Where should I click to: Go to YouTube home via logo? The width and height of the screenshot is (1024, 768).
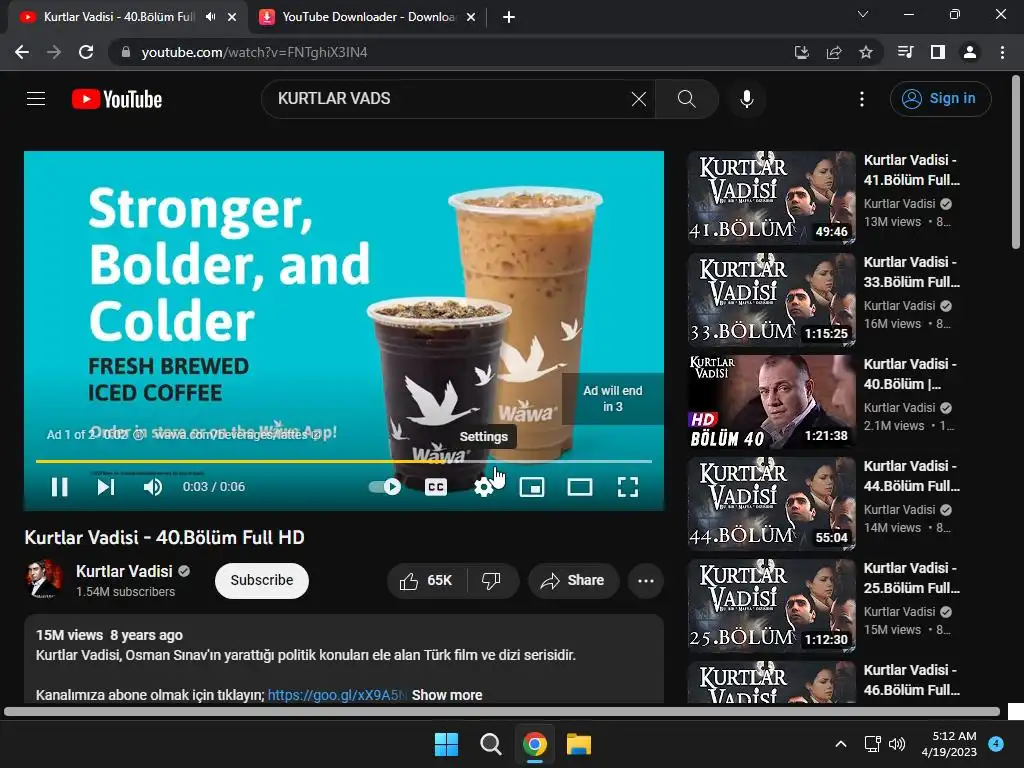click(x=117, y=99)
